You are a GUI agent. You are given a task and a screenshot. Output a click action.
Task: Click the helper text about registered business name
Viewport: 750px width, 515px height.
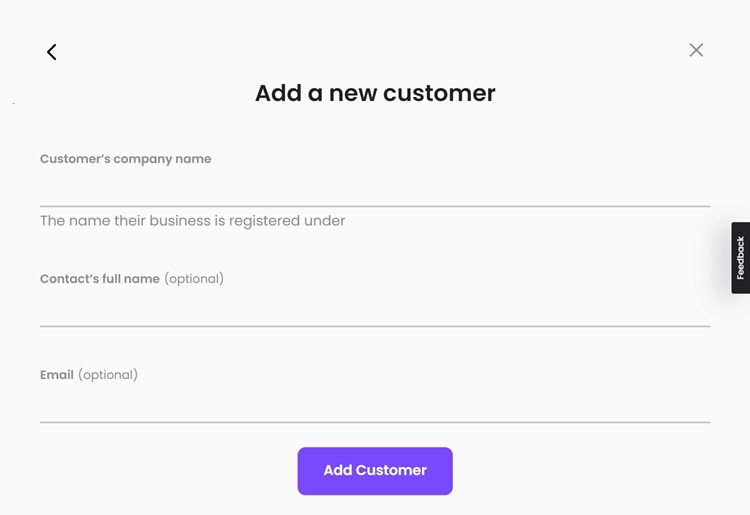pyautogui.click(x=192, y=221)
